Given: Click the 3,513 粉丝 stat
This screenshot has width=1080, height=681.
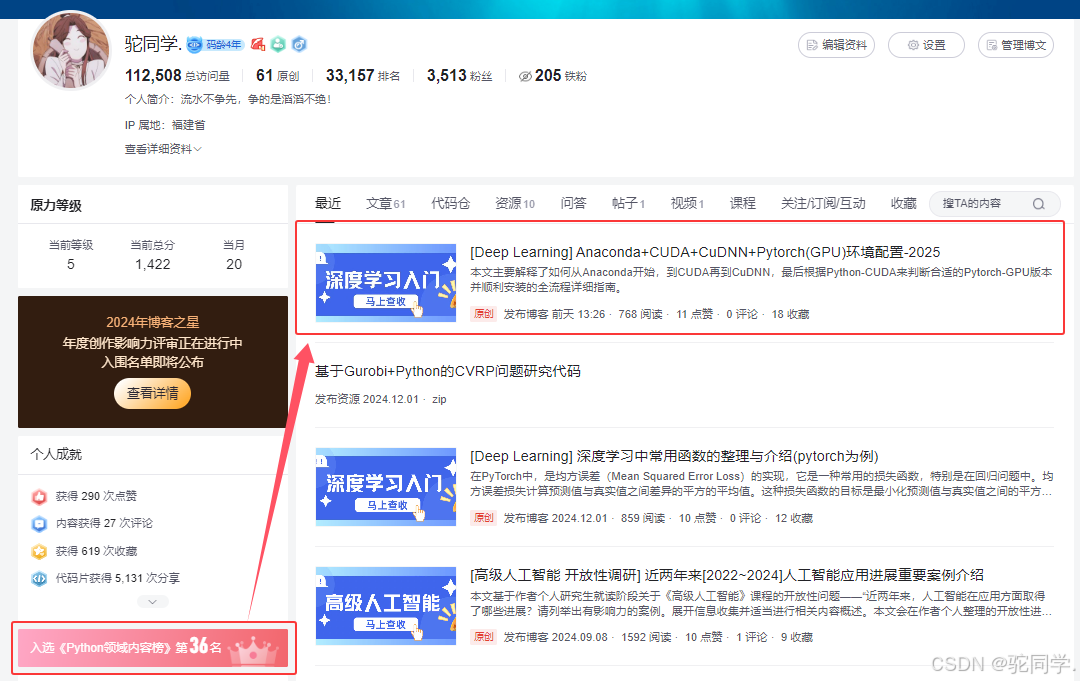Looking at the screenshot, I should (459, 76).
